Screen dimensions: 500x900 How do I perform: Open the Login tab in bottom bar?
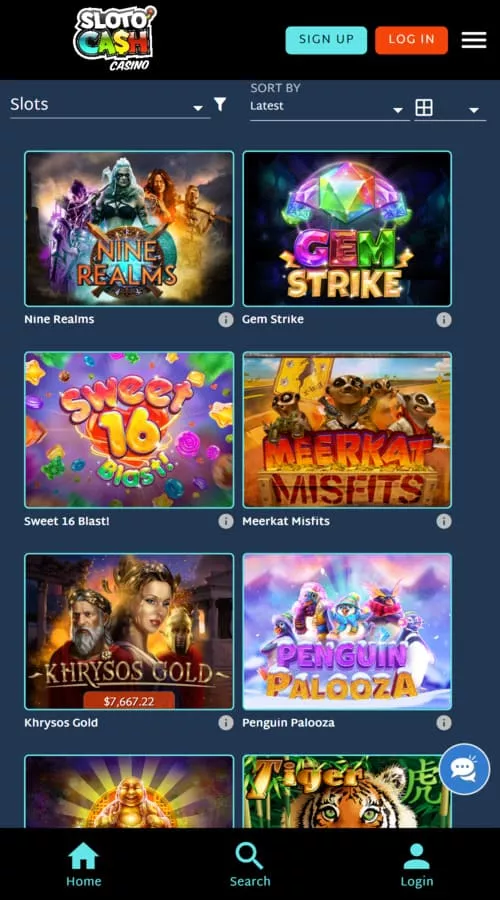[x=417, y=865]
